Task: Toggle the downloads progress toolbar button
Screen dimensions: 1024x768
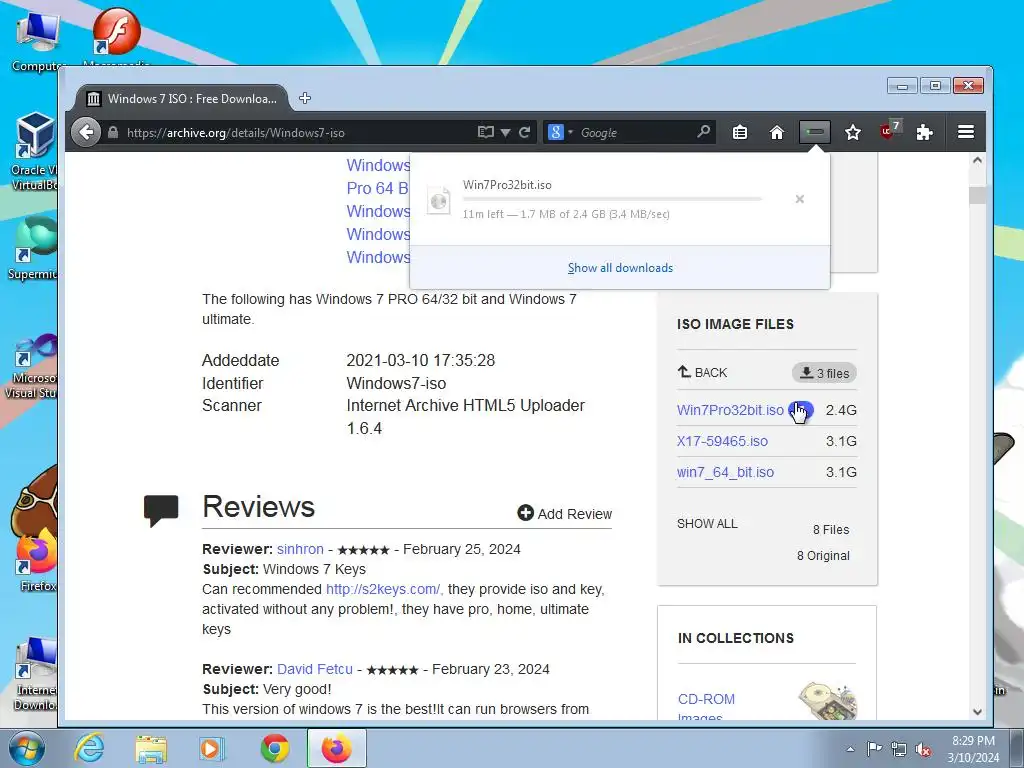Action: [814, 133]
